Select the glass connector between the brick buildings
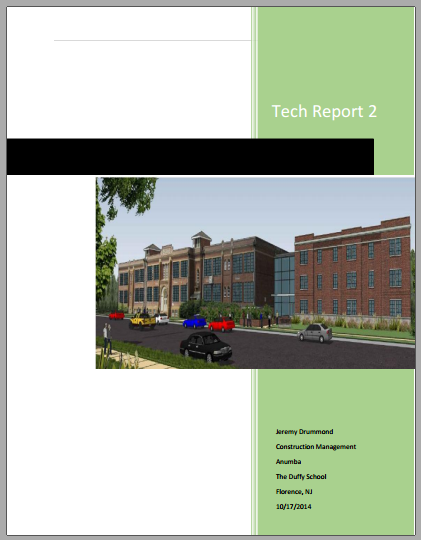This screenshot has width=421, height=540. coord(284,284)
